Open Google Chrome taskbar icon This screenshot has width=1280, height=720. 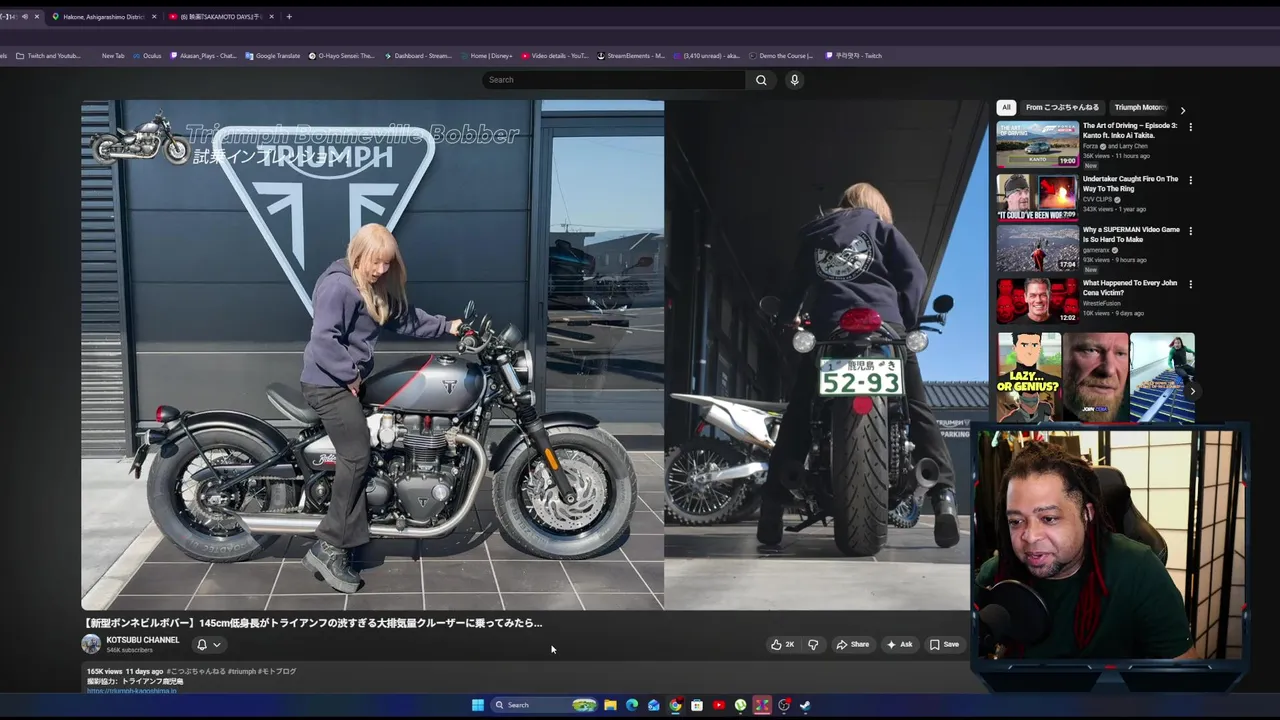tap(676, 705)
